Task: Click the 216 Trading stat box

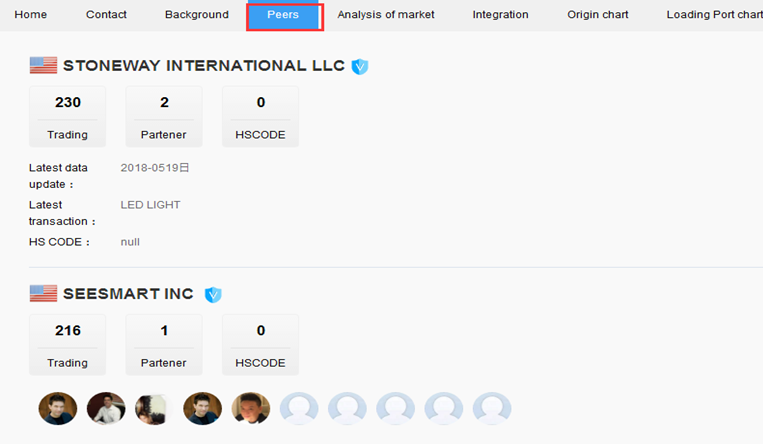Action: point(68,345)
